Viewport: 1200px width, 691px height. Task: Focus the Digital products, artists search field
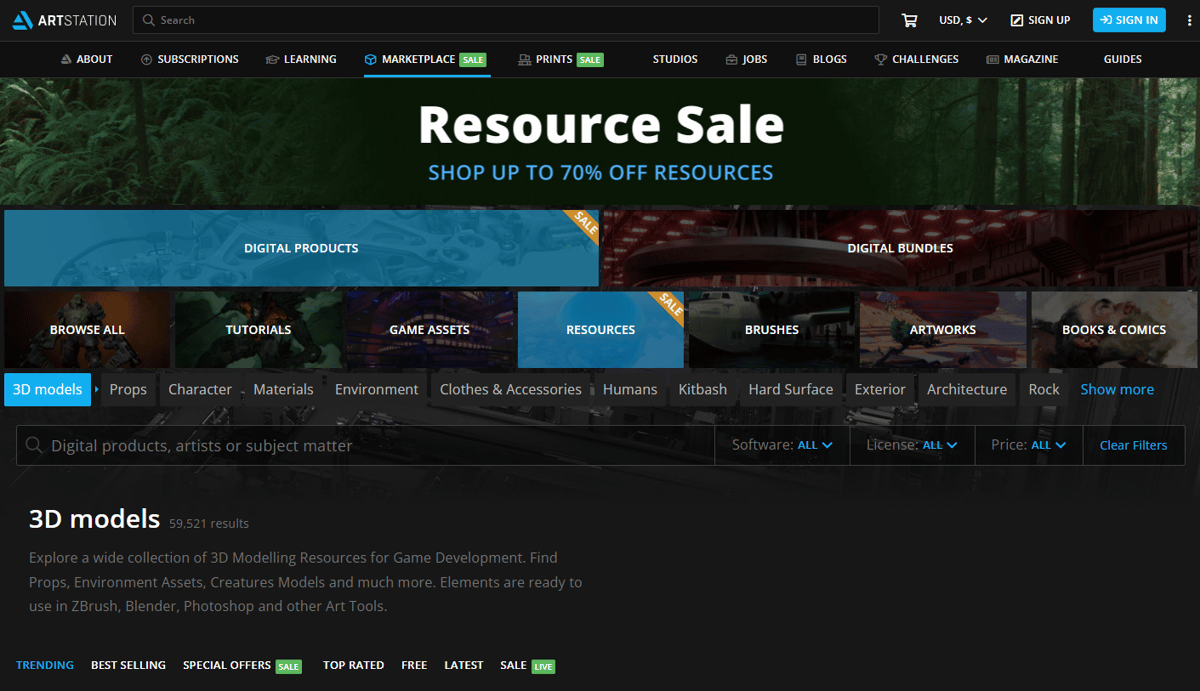tap(365, 445)
